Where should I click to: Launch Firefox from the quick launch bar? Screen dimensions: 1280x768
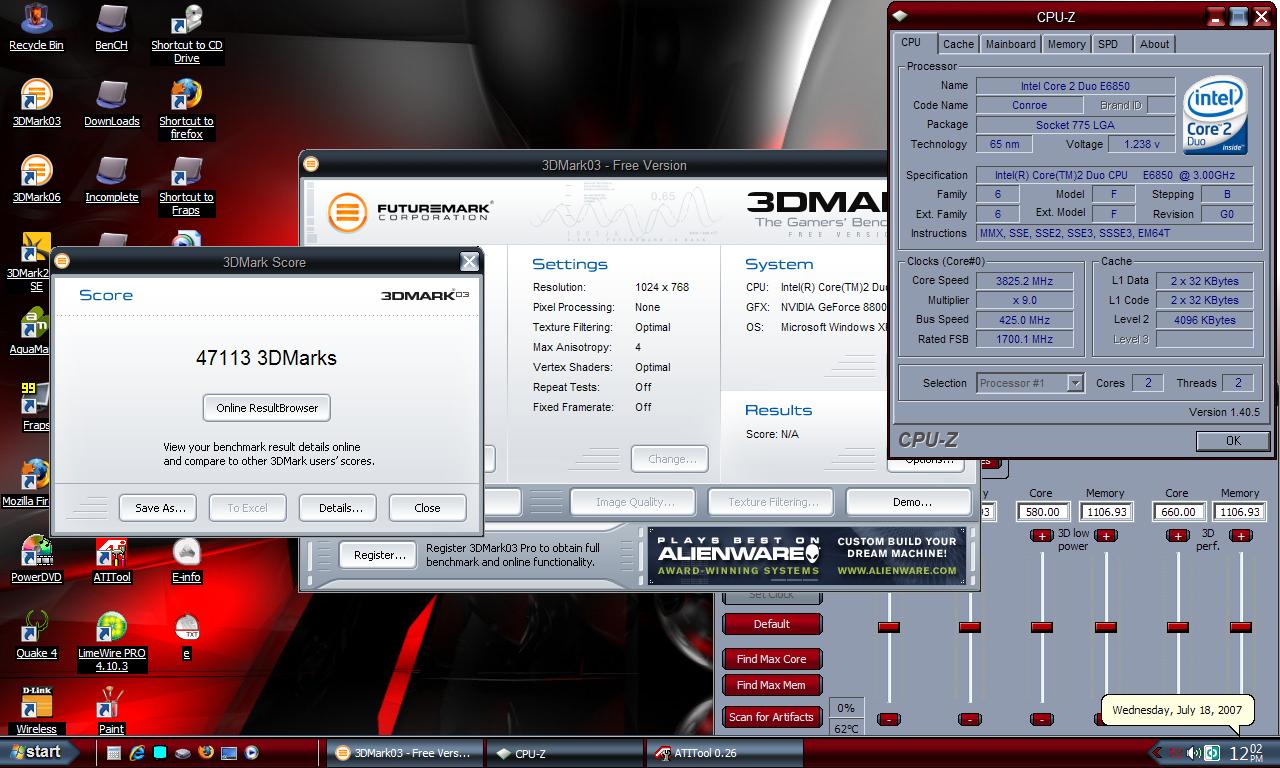pyautogui.click(x=206, y=753)
